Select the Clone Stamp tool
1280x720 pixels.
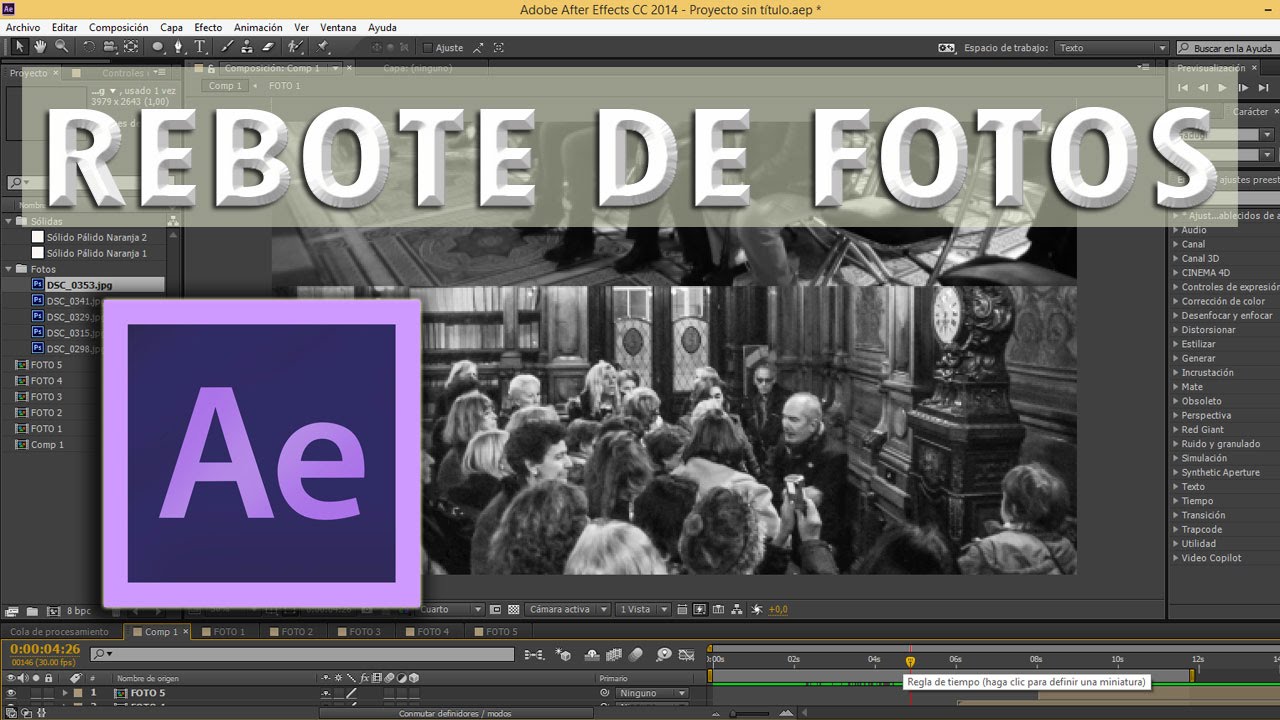pos(247,47)
